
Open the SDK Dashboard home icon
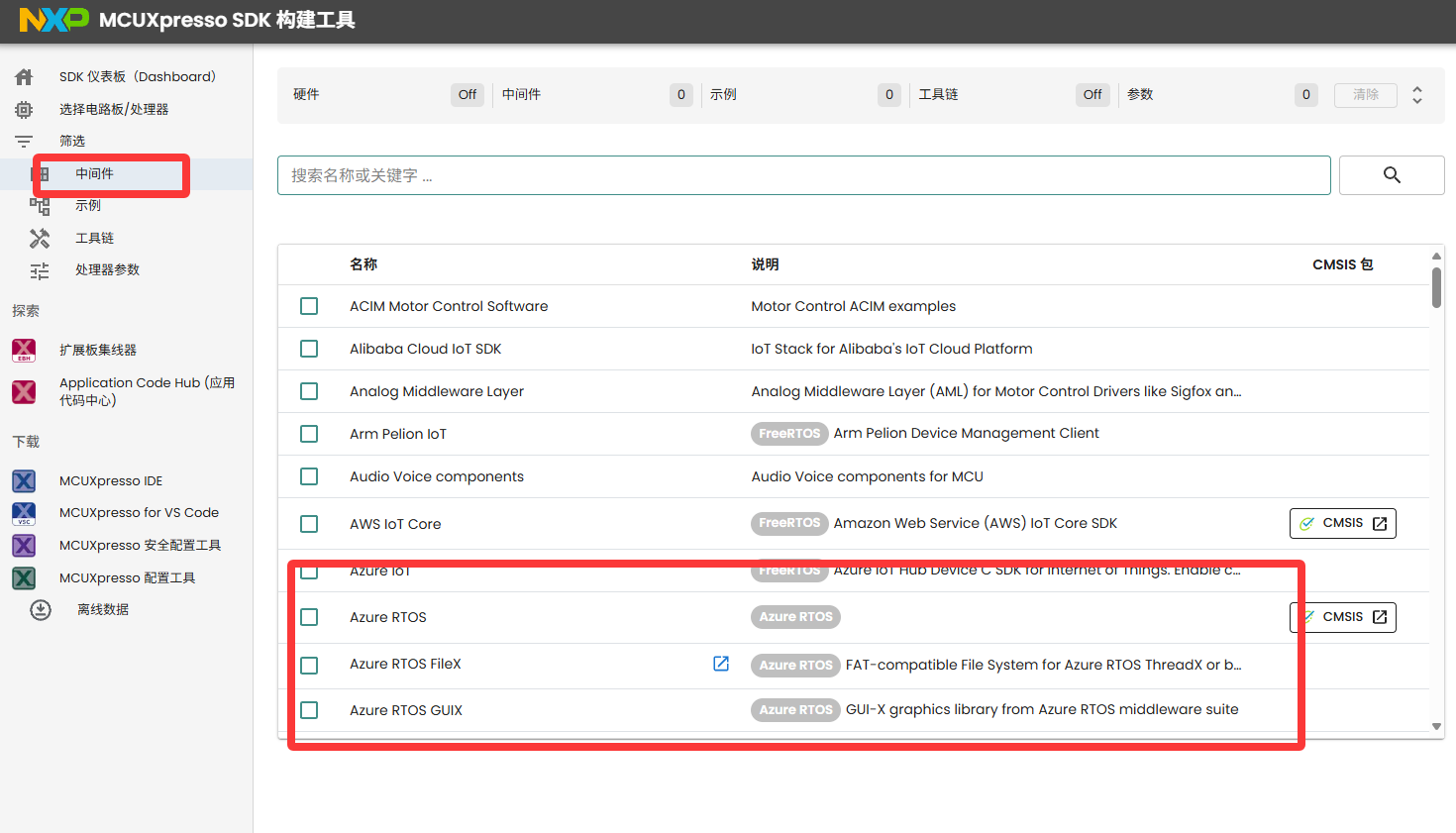click(25, 77)
